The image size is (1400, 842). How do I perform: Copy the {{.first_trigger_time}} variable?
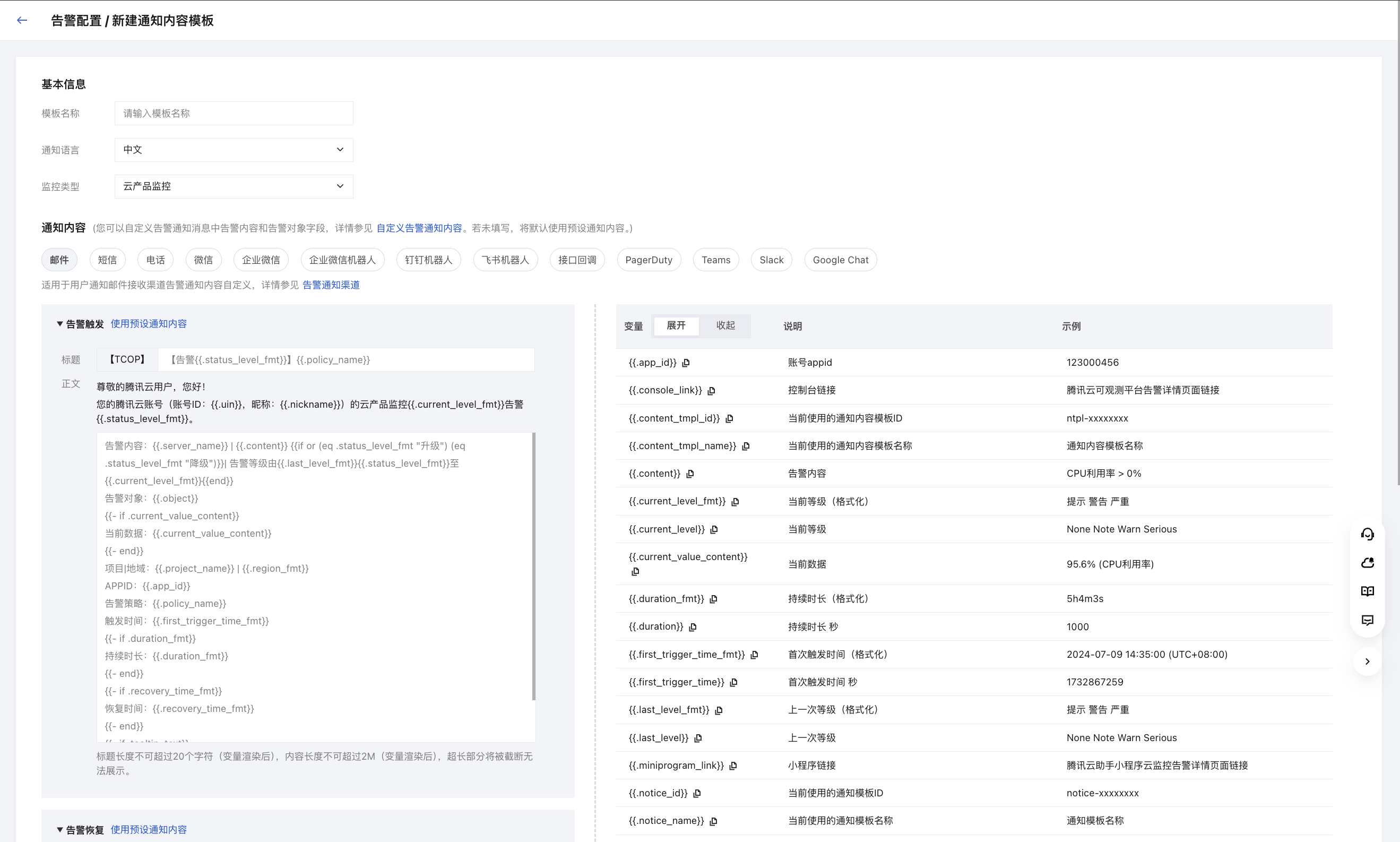click(734, 683)
